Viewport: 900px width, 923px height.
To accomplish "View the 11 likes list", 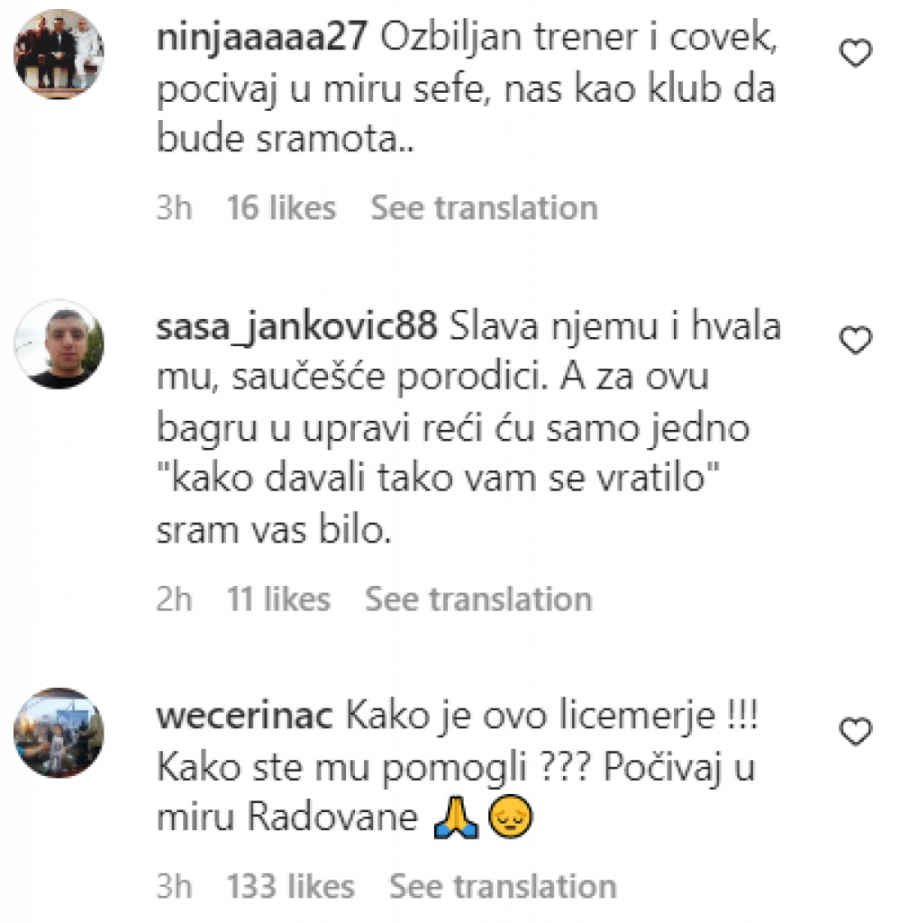I will pos(279,599).
